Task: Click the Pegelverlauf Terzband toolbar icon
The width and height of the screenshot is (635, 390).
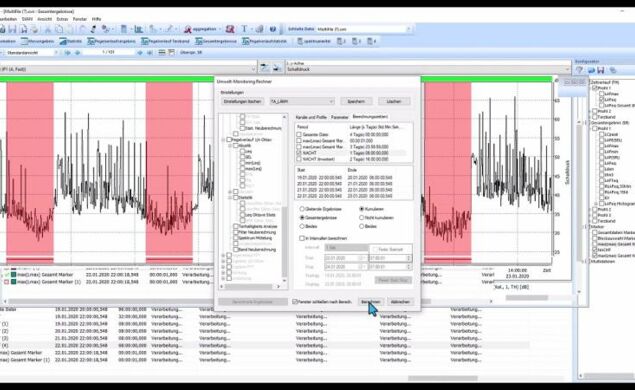Action: click(165, 41)
